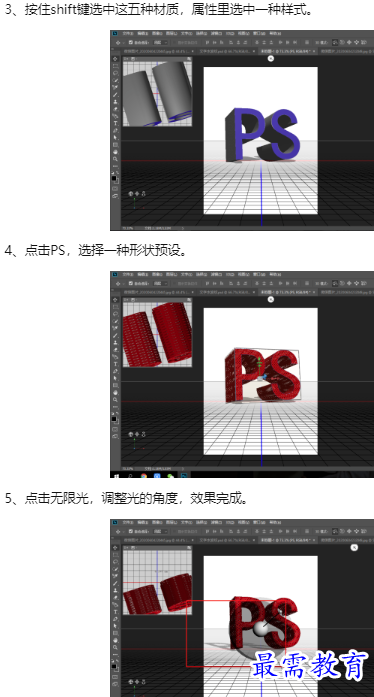This screenshot has height=697, width=374.
Task: Click foreground color swatch in step 3 toolbar
Action: [x=114, y=178]
